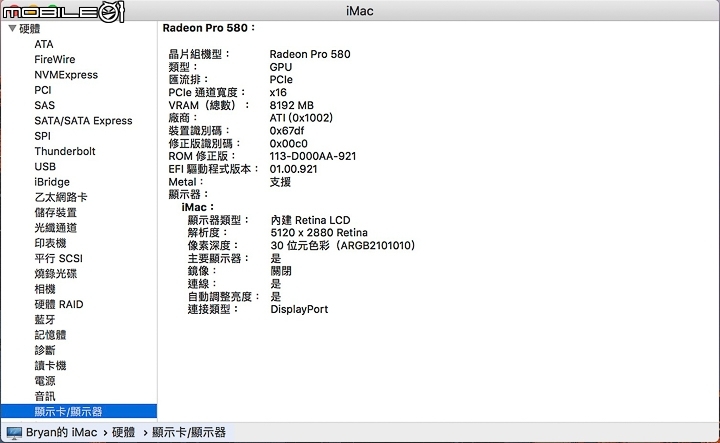720x443 pixels.
Task: Select 診斷 in the sidebar
Action: pos(45,350)
